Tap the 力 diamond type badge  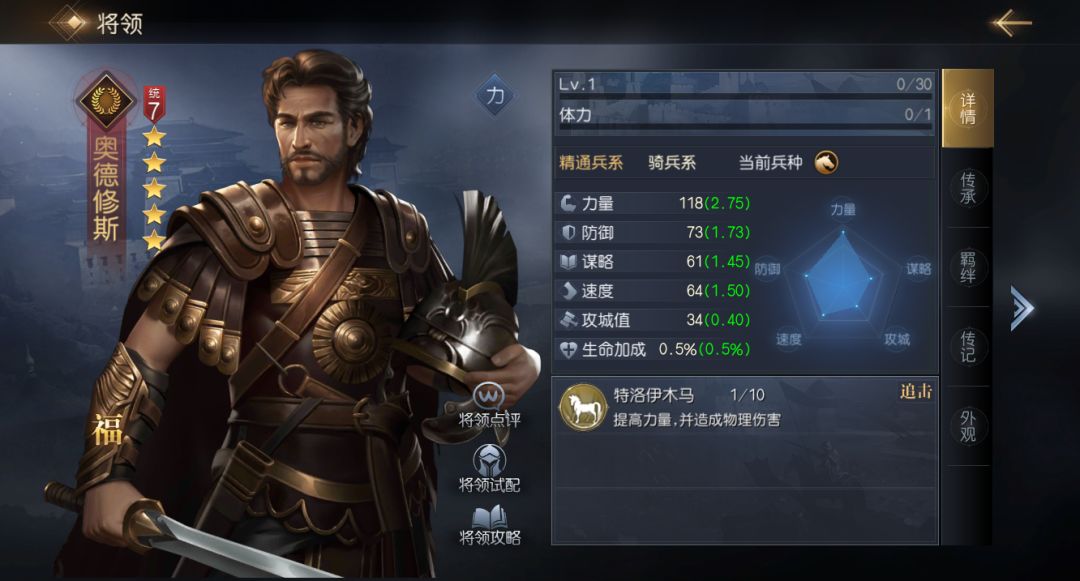[x=495, y=96]
